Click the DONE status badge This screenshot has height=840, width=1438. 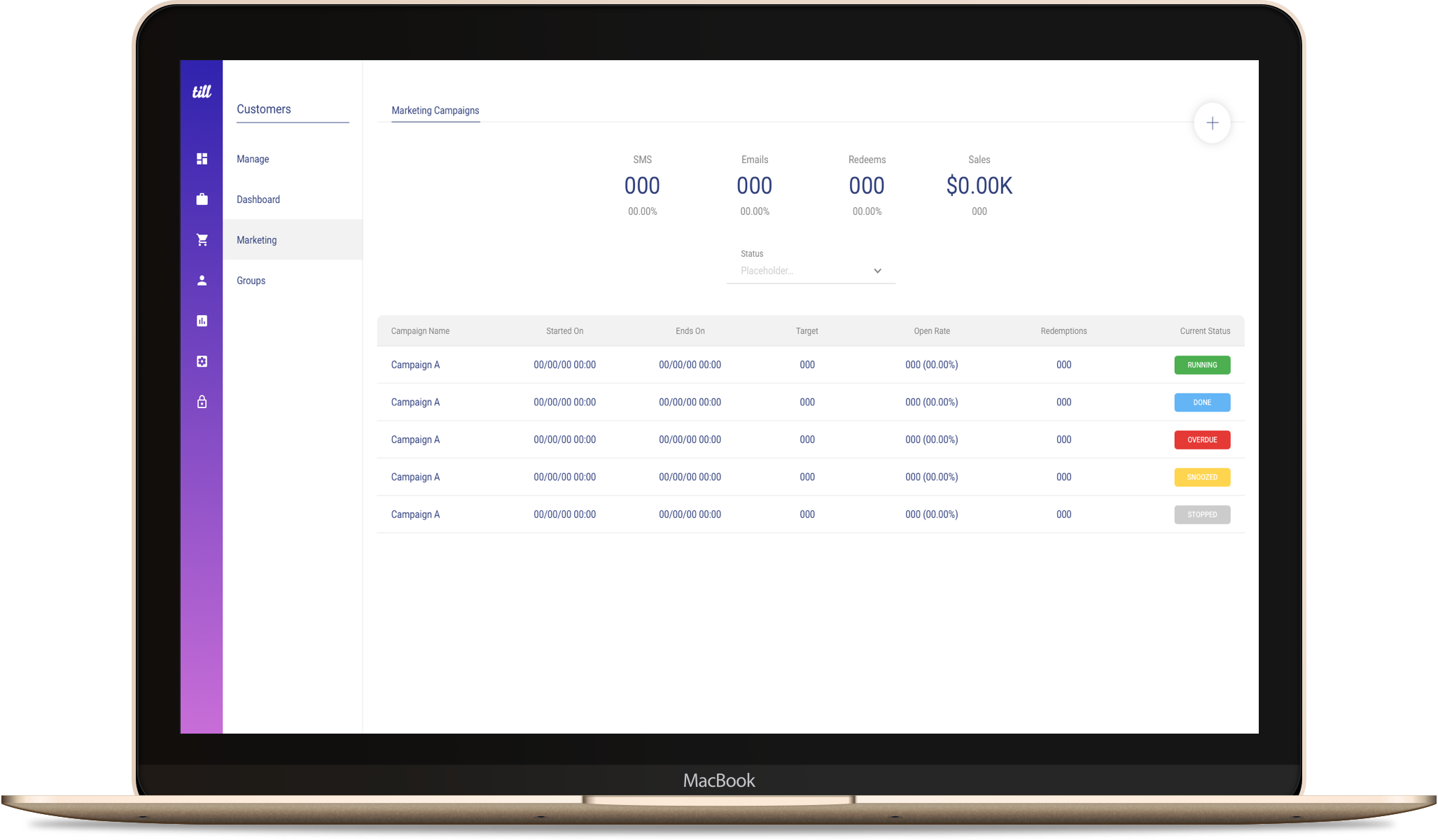coord(1202,402)
